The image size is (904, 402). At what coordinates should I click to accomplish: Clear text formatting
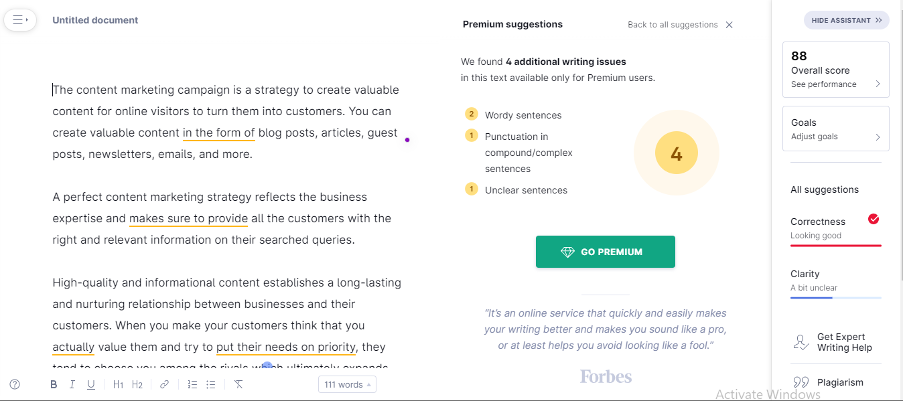click(239, 384)
